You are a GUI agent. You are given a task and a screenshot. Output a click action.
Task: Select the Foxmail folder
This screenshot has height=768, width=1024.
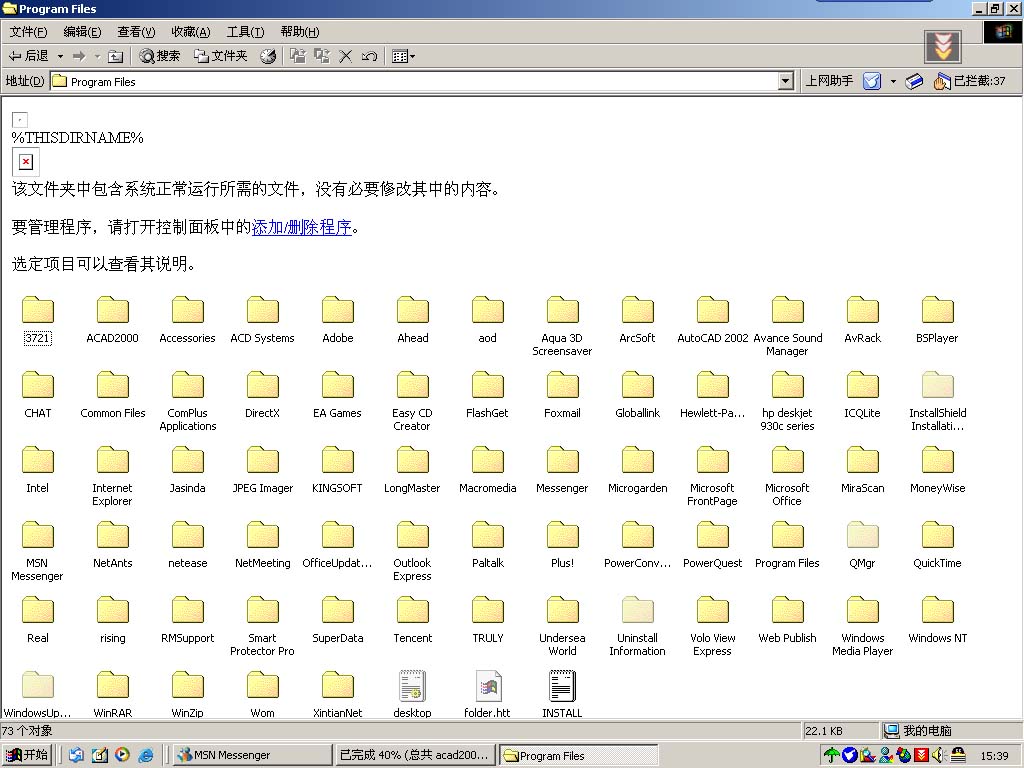562,395
